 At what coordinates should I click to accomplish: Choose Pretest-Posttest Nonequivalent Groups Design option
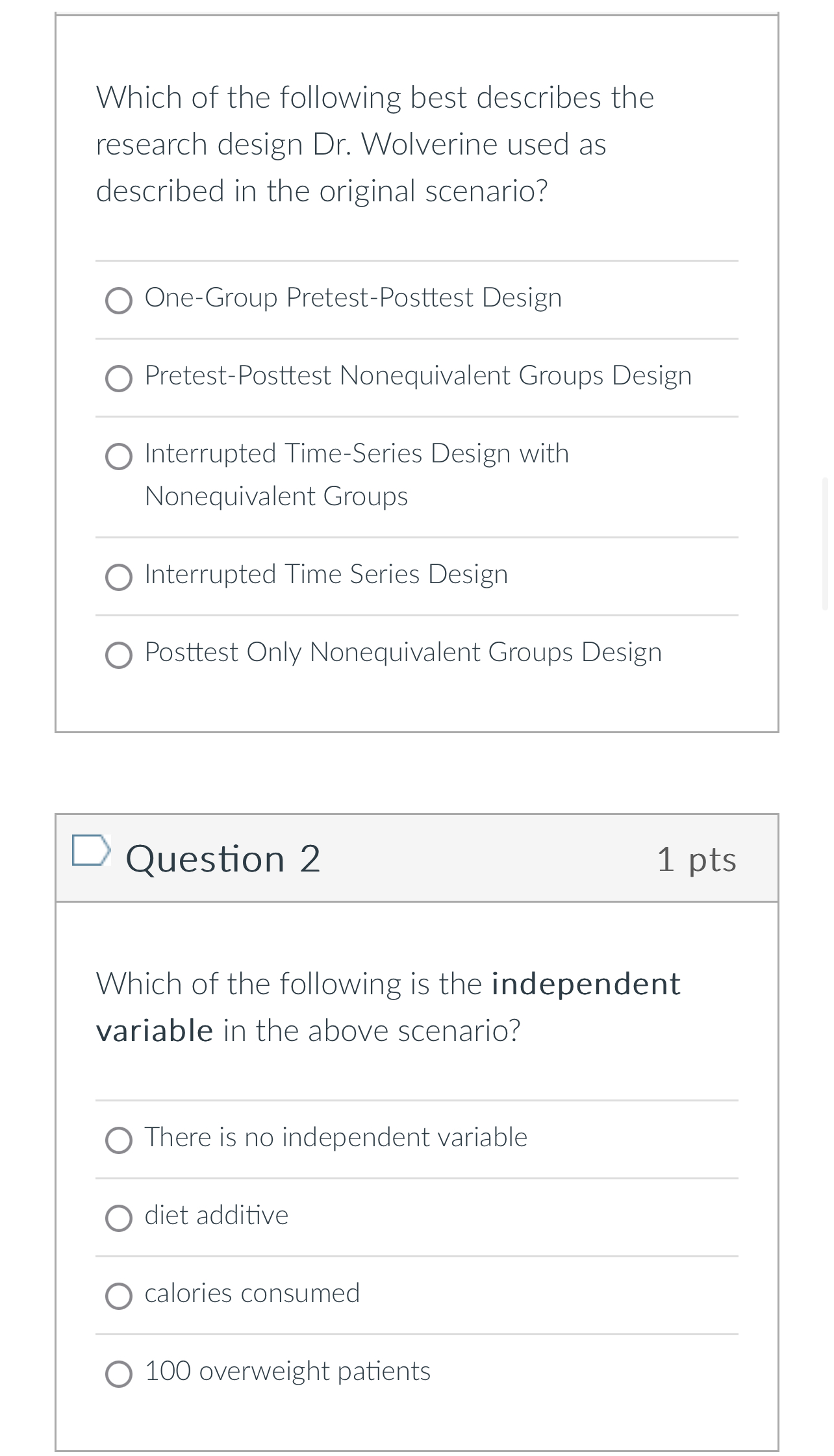pos(119,379)
